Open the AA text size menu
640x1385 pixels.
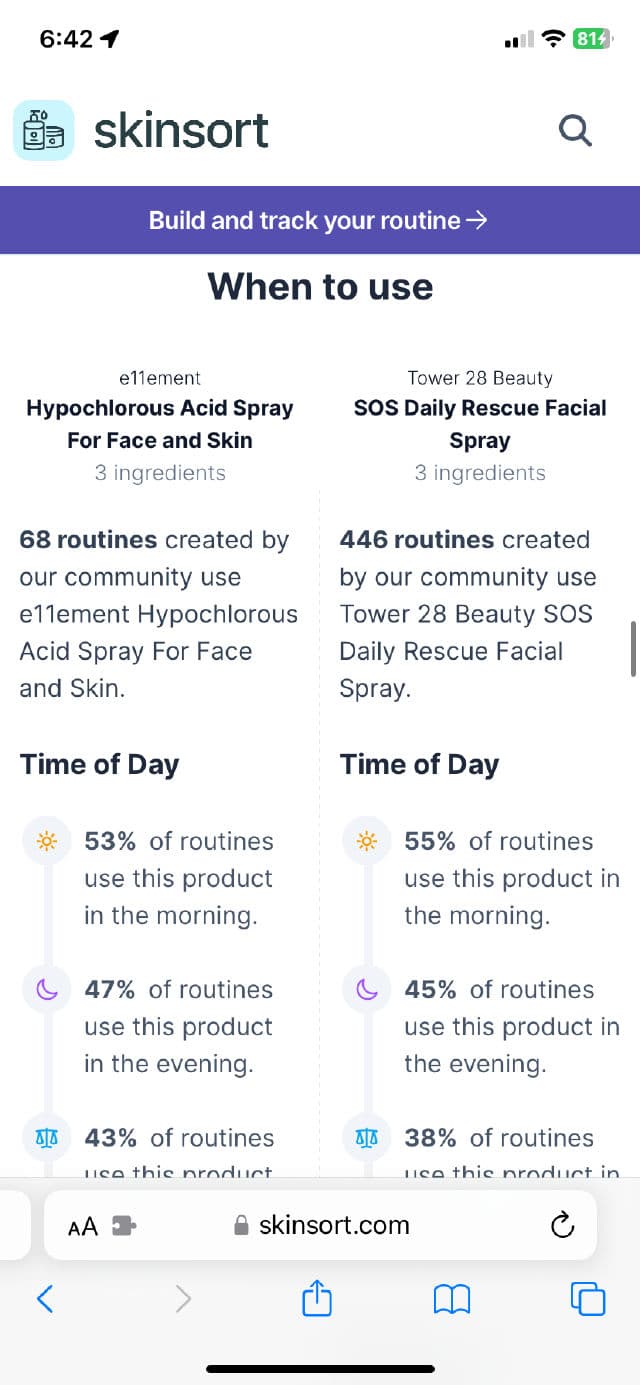[83, 1226]
